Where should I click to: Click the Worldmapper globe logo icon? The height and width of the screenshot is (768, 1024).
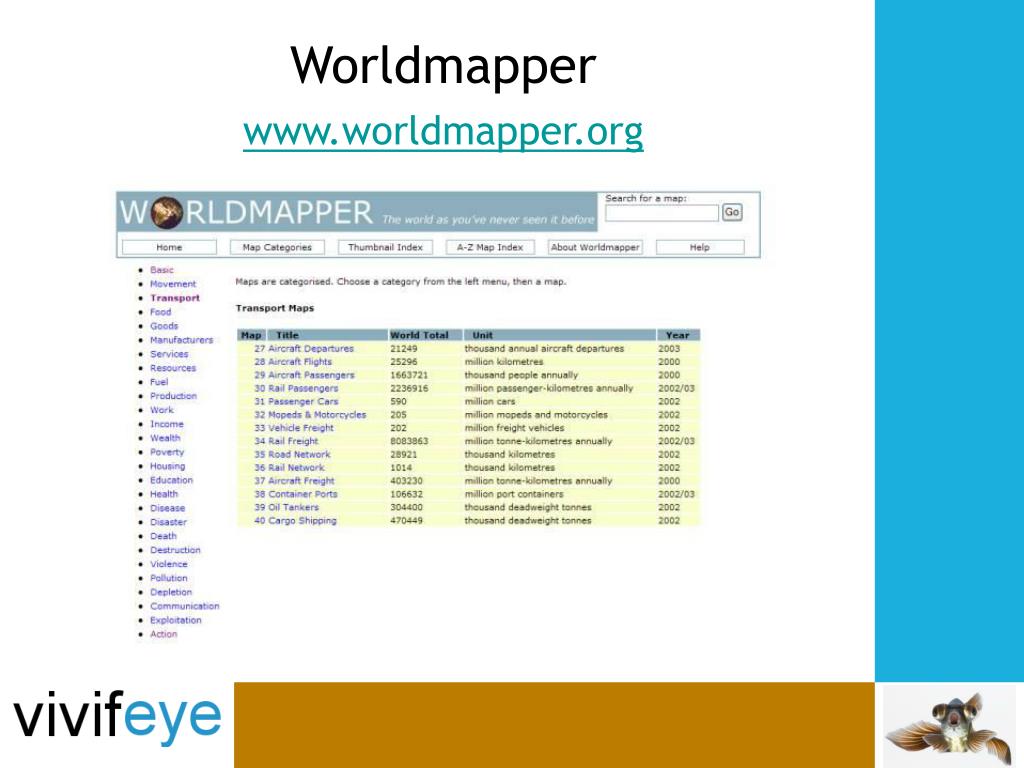click(x=167, y=213)
